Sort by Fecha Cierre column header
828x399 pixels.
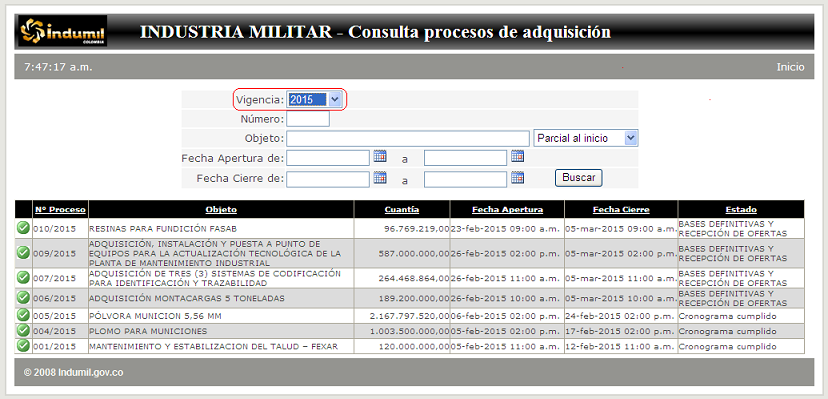[621, 210]
